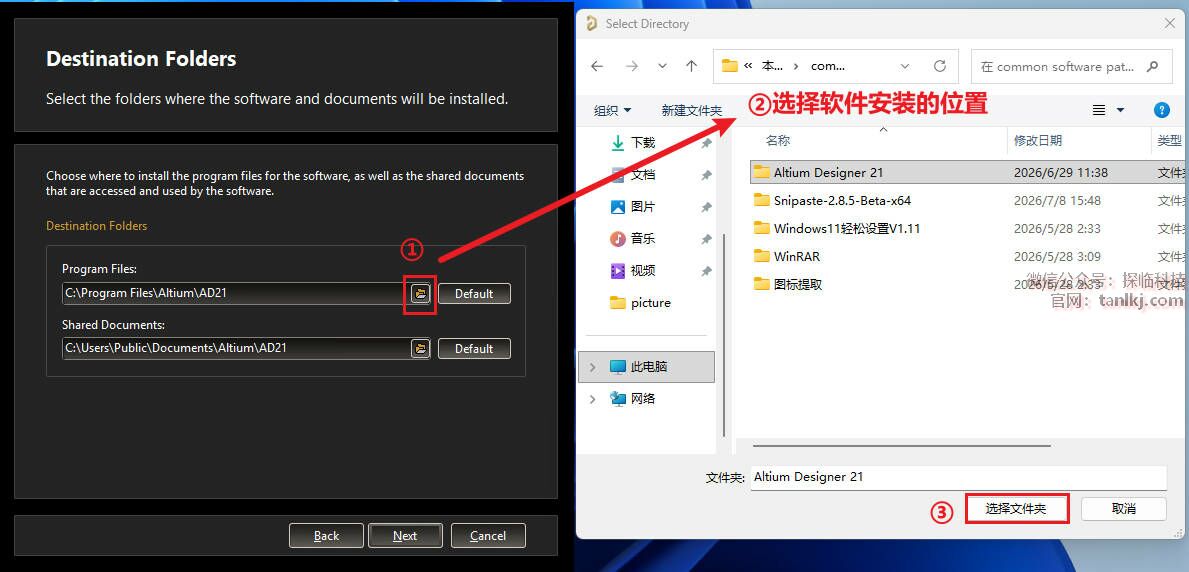Select the 图标提取 folder
Image resolution: width=1189 pixels, height=572 pixels.
[x=798, y=284]
